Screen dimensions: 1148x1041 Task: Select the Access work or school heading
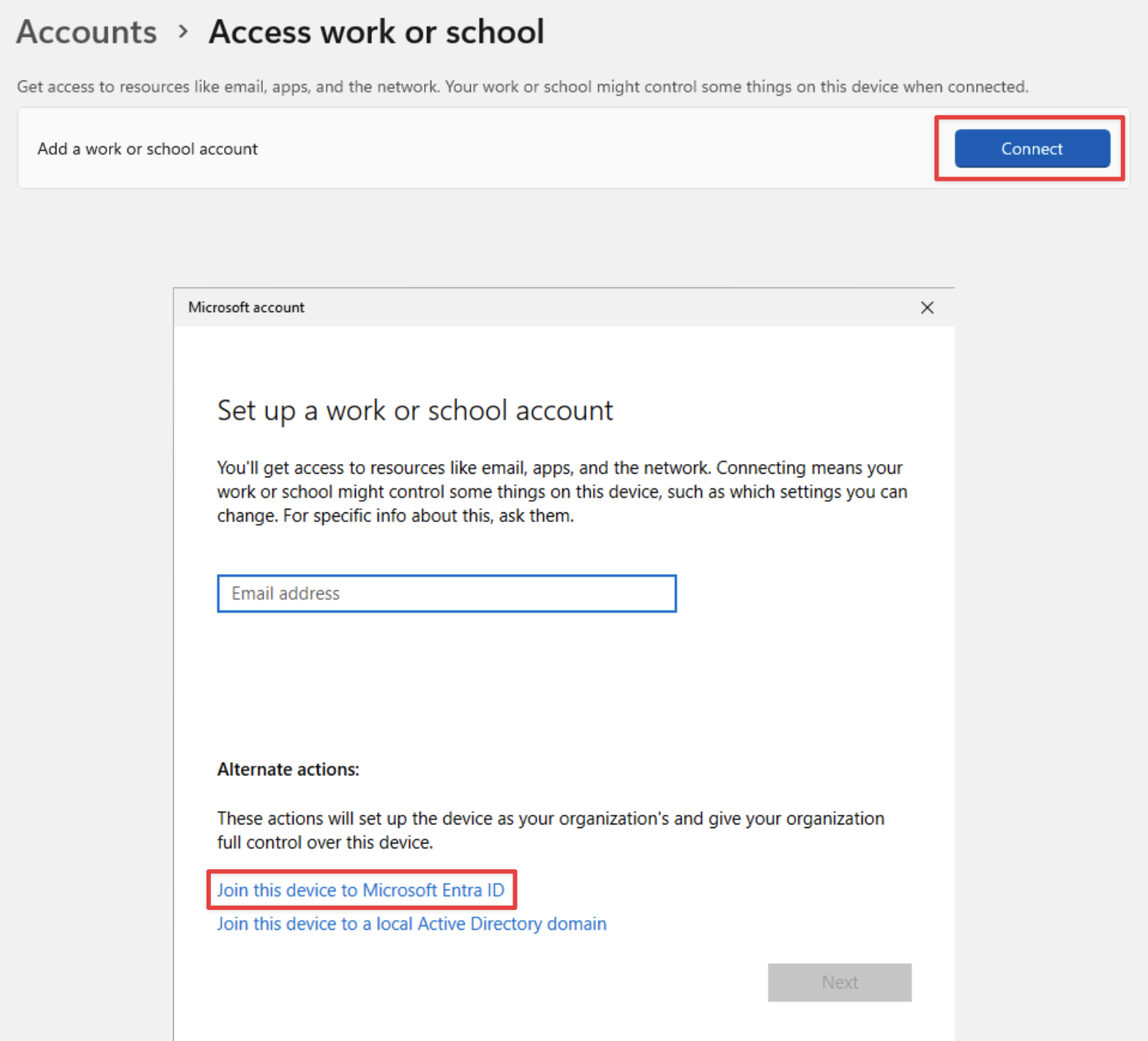pyautogui.click(x=376, y=32)
